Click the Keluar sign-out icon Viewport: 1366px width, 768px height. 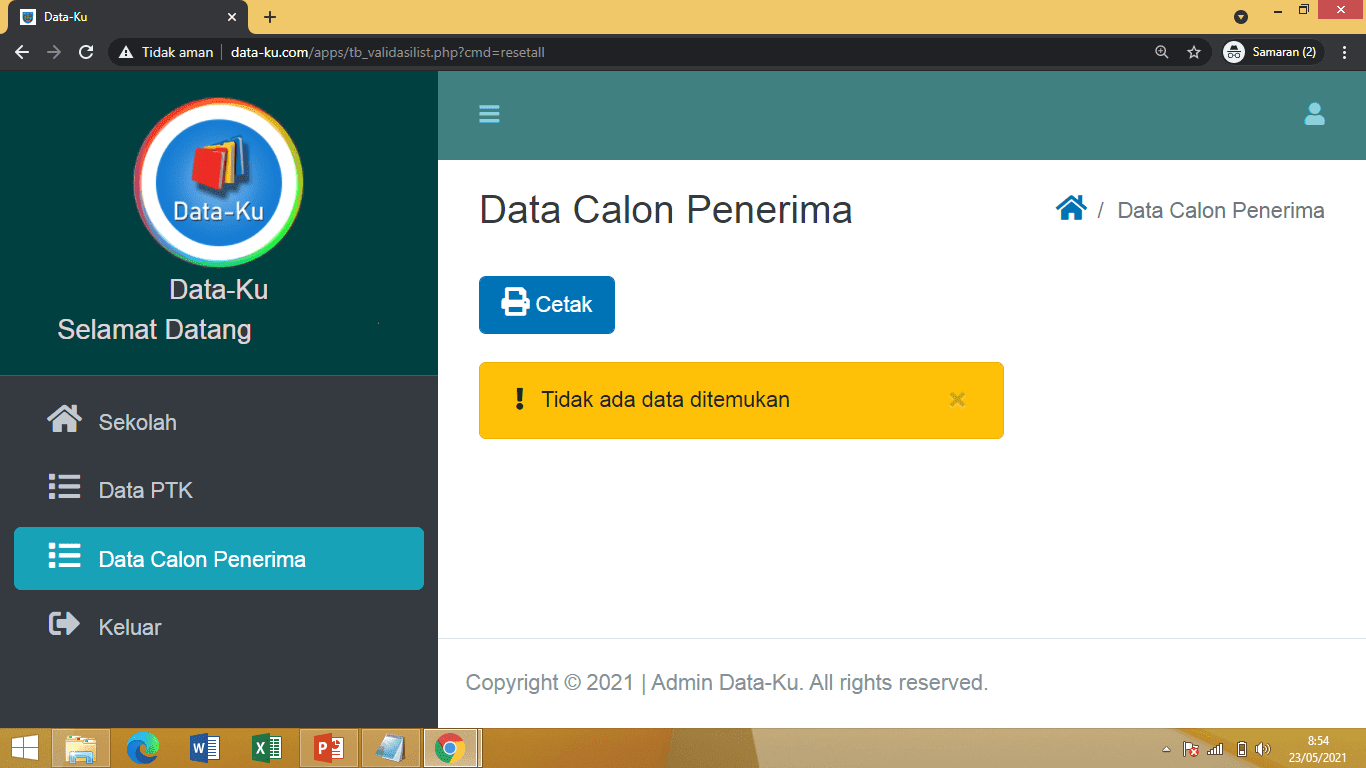(63, 624)
